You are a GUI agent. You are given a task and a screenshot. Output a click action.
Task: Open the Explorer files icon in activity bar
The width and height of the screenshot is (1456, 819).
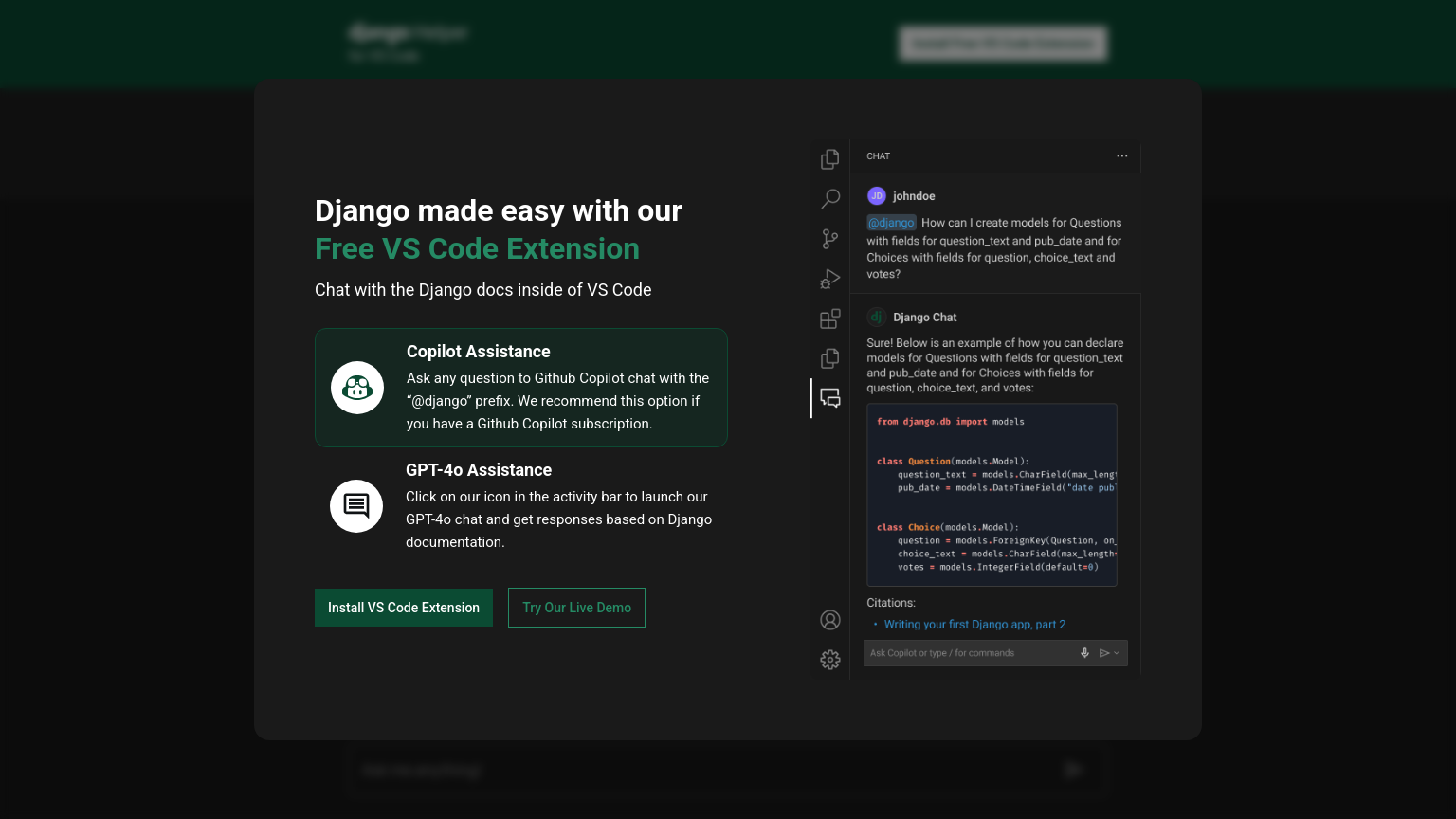coord(829,159)
